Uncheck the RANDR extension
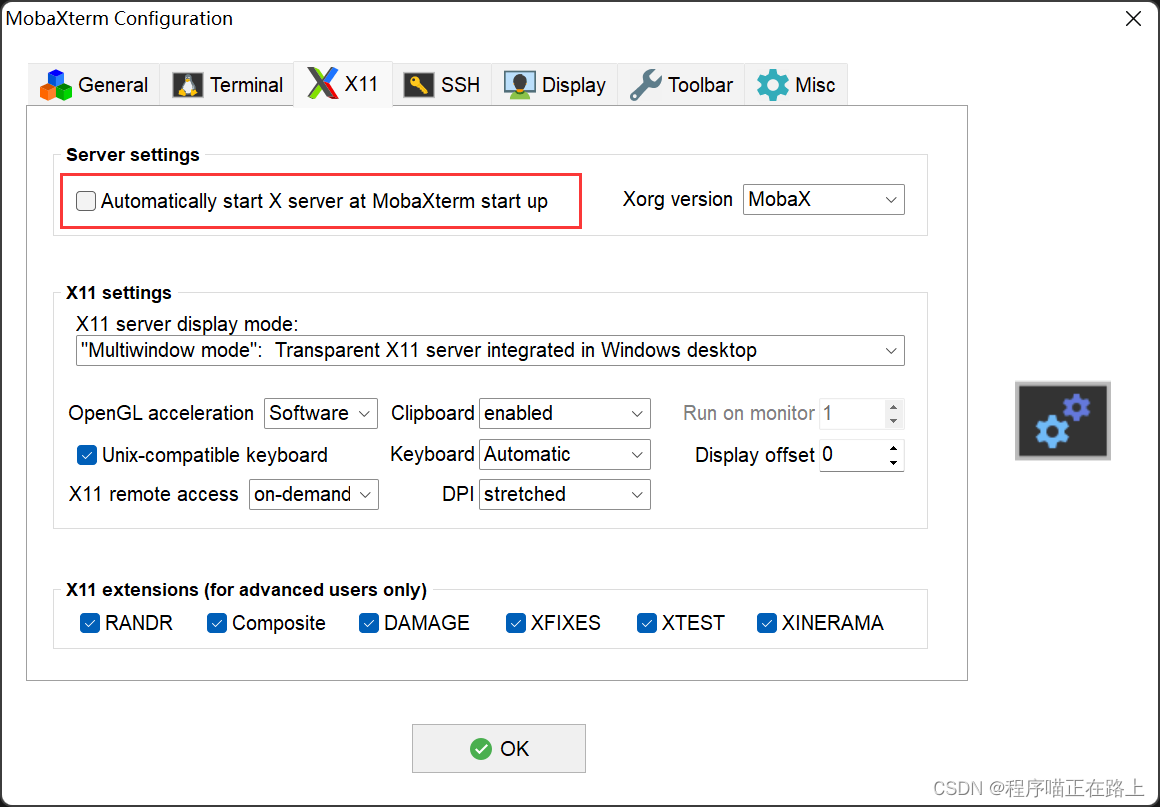 [90, 623]
